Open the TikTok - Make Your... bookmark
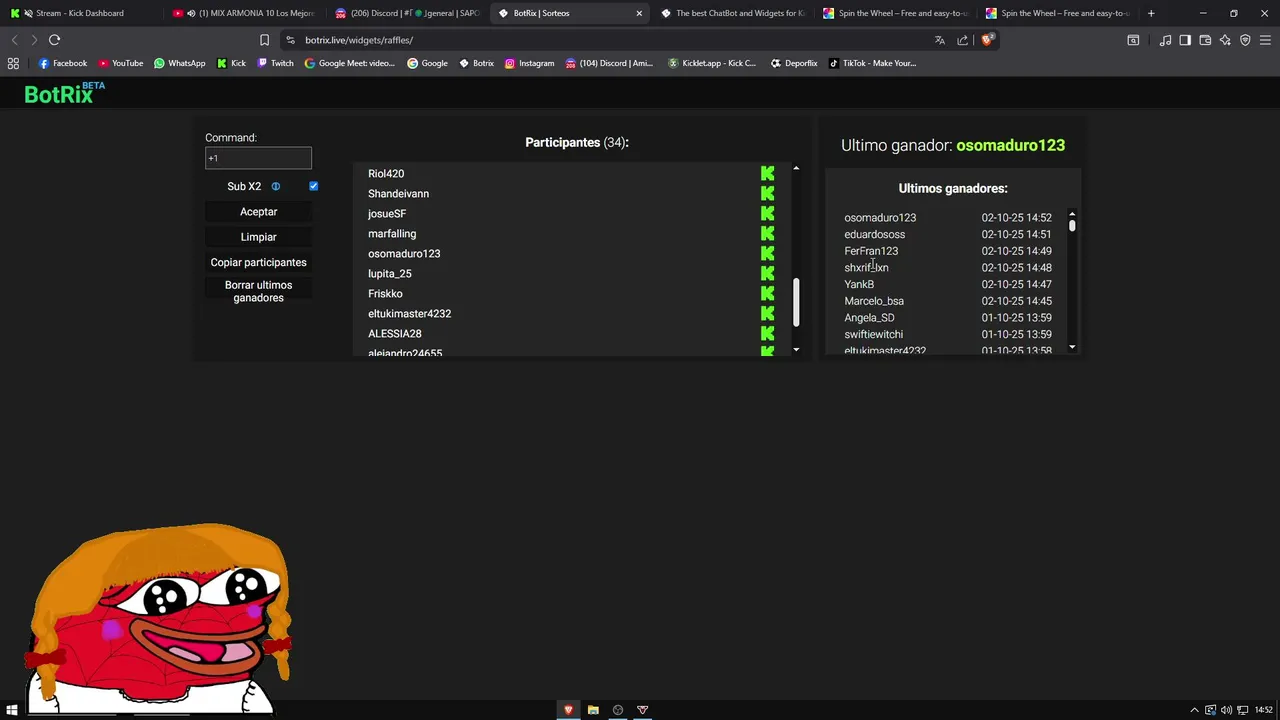Screen dimensions: 1280x720 tap(873, 63)
